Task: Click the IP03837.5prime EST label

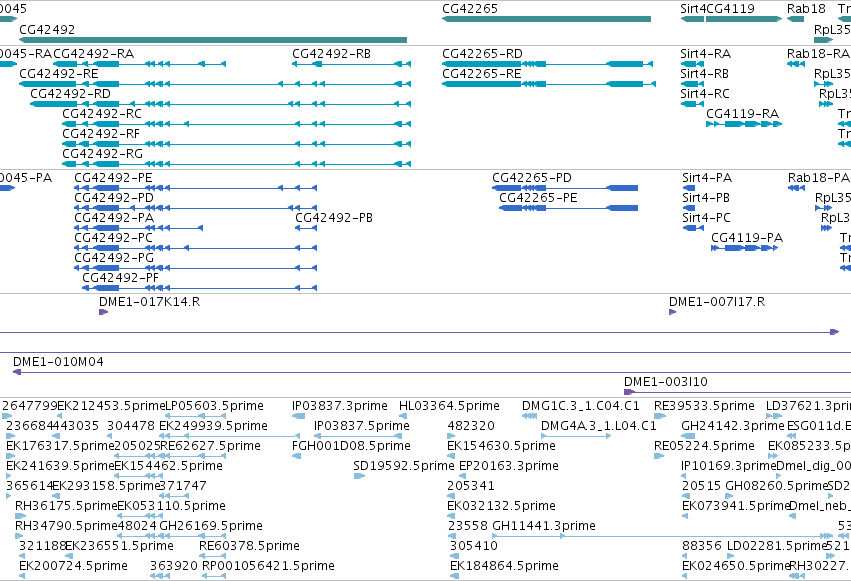Action: (362, 426)
